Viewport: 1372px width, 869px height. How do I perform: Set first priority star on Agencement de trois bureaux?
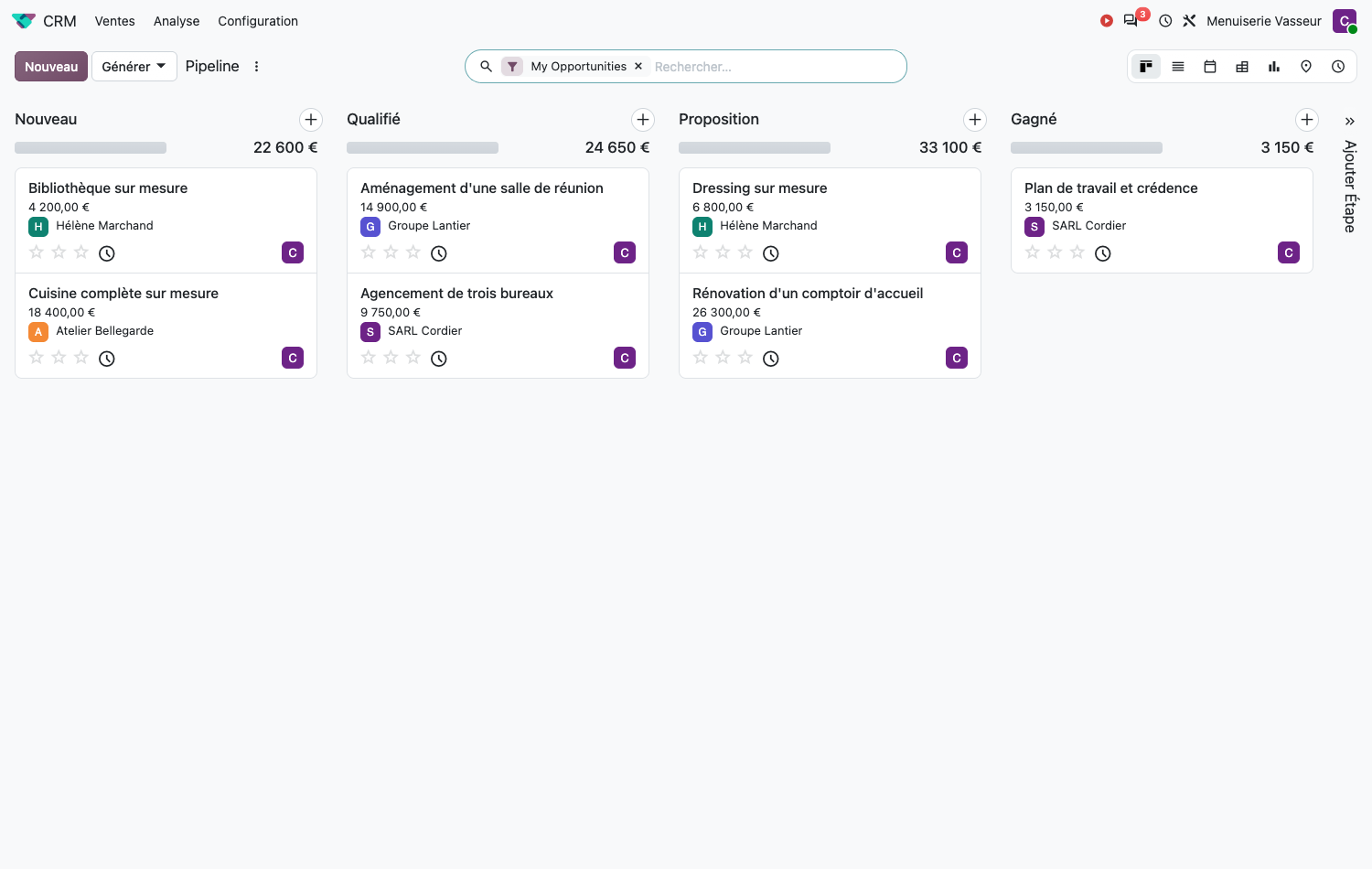click(369, 358)
